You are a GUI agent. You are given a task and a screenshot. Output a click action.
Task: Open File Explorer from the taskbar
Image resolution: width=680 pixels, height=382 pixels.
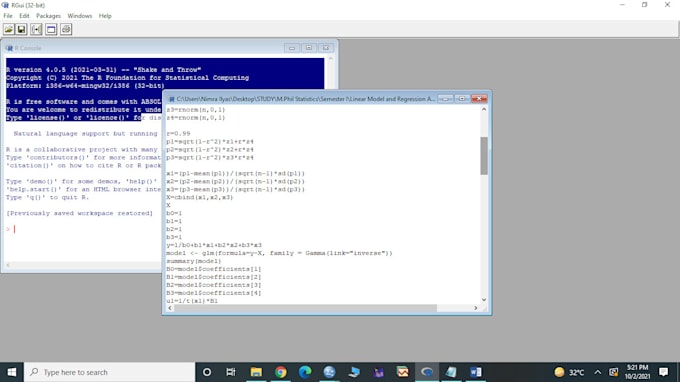click(256, 372)
